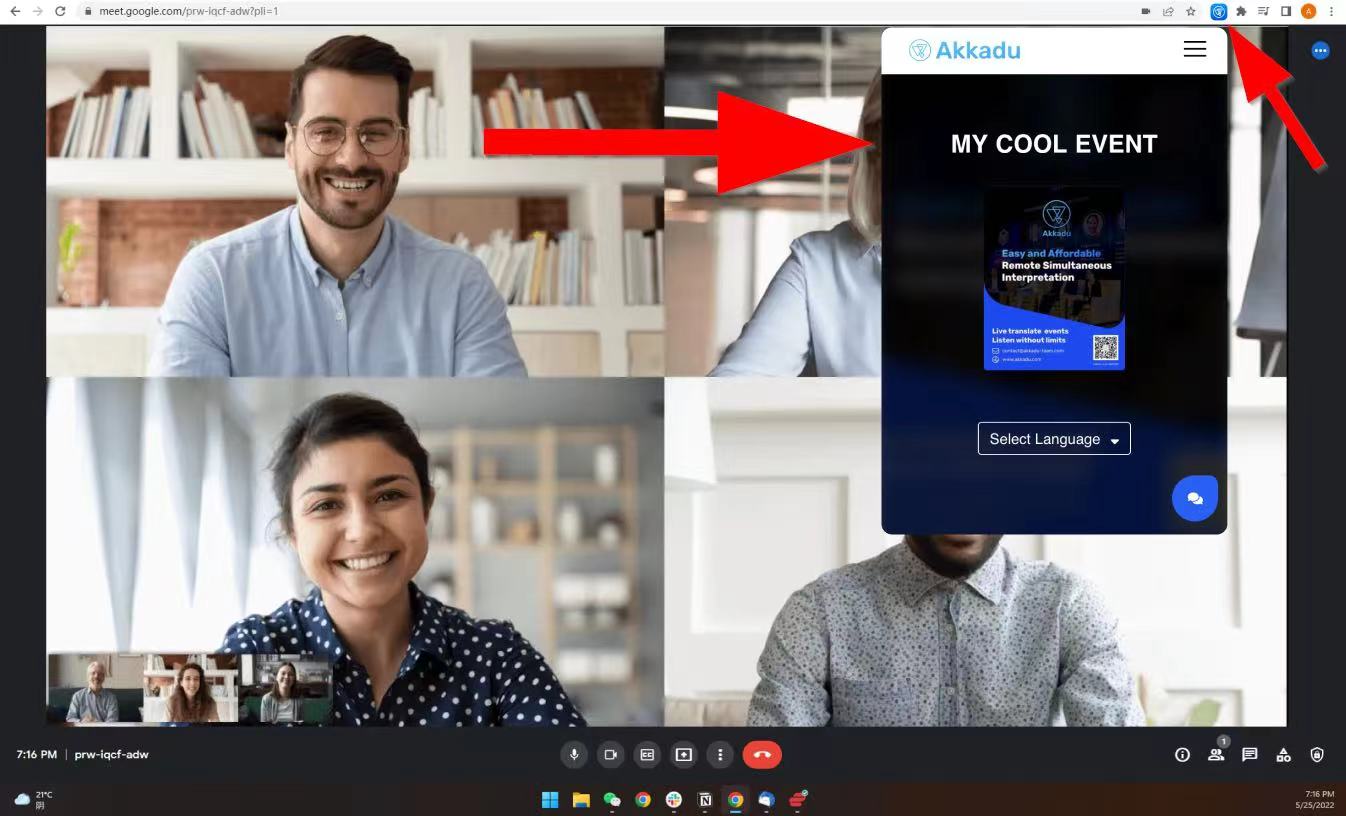Click the Akkadu event poster image
This screenshot has height=816, width=1346.
[1054, 280]
